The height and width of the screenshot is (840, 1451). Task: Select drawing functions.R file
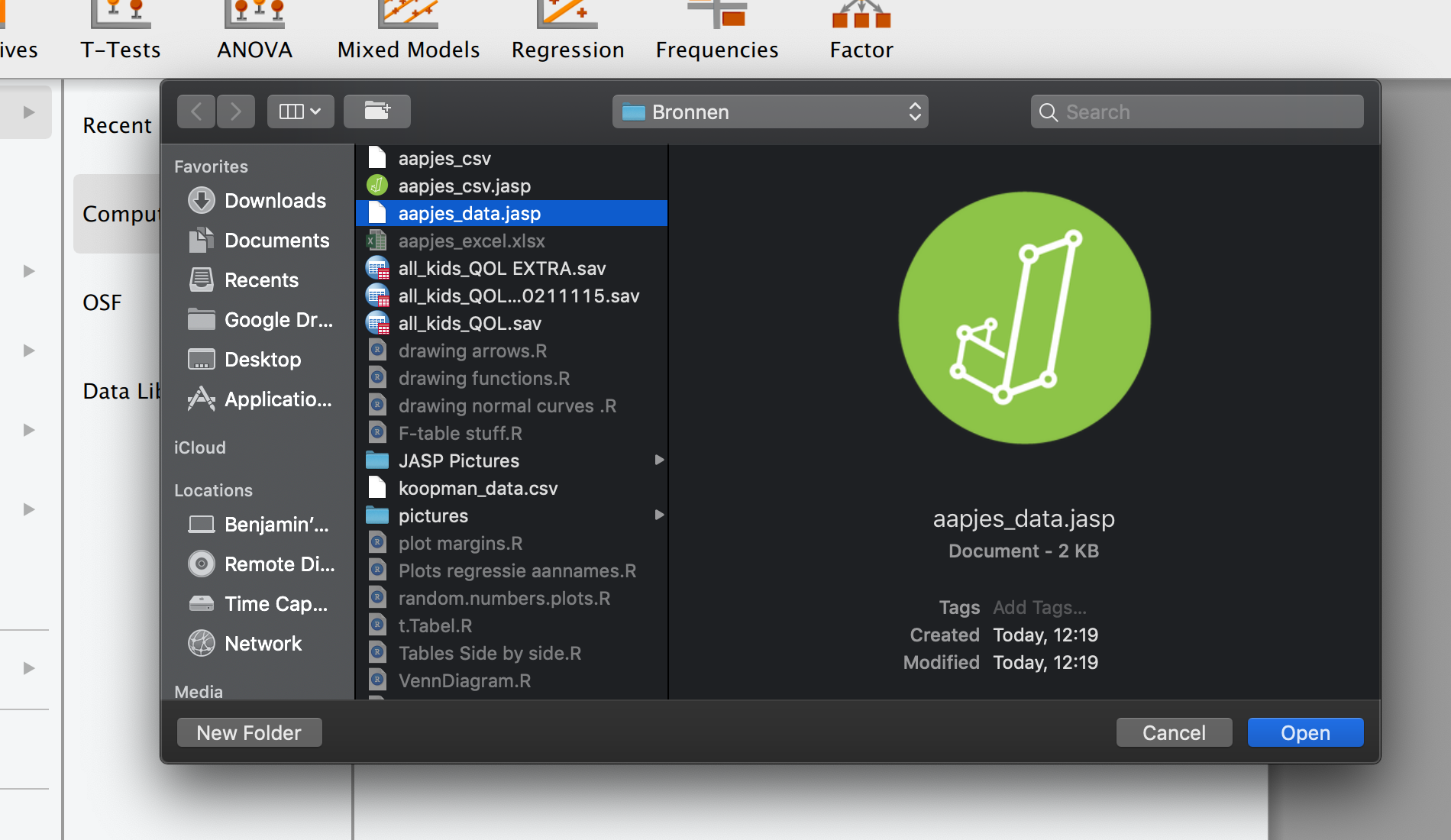click(512, 378)
